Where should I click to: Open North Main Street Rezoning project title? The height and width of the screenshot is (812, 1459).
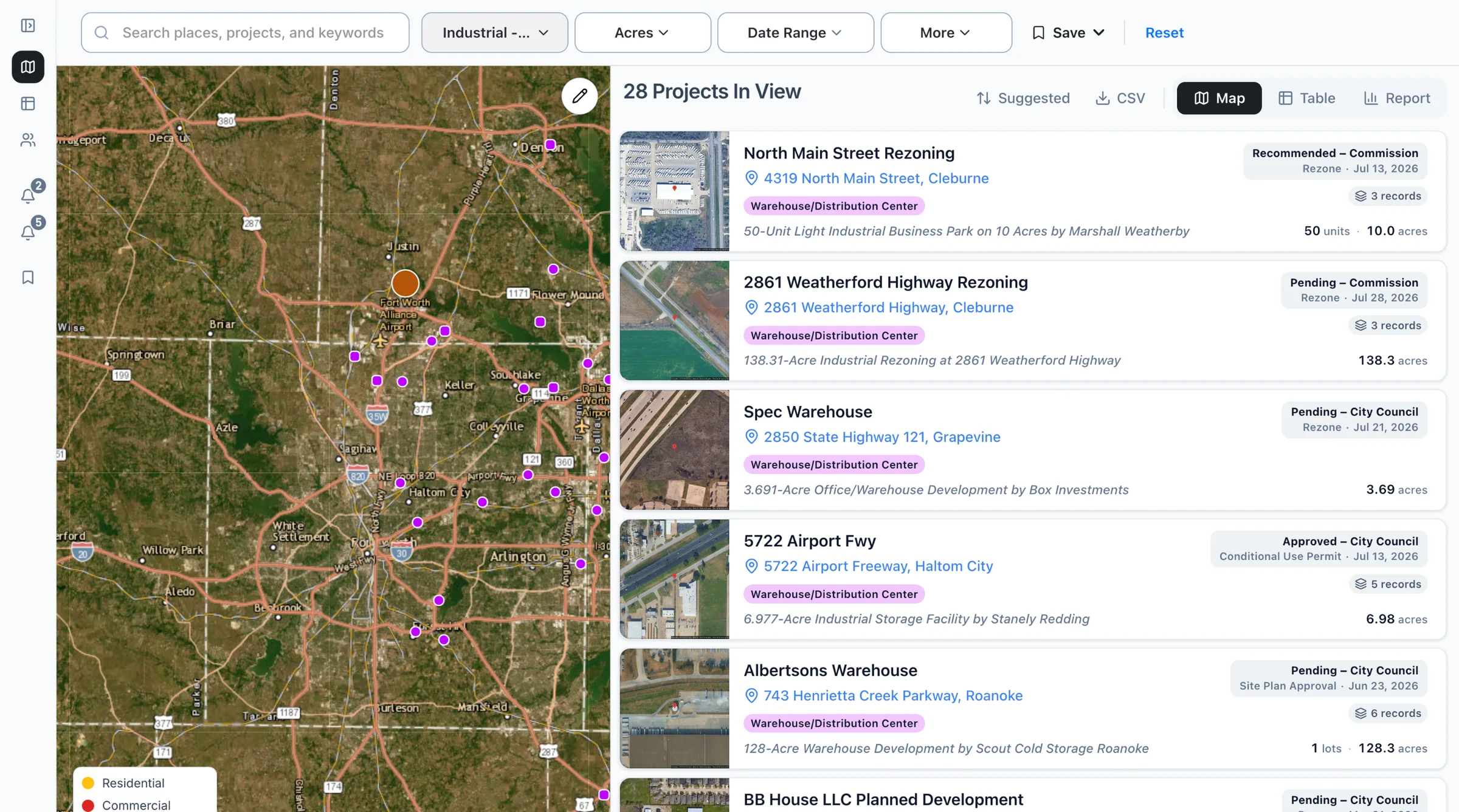click(849, 153)
